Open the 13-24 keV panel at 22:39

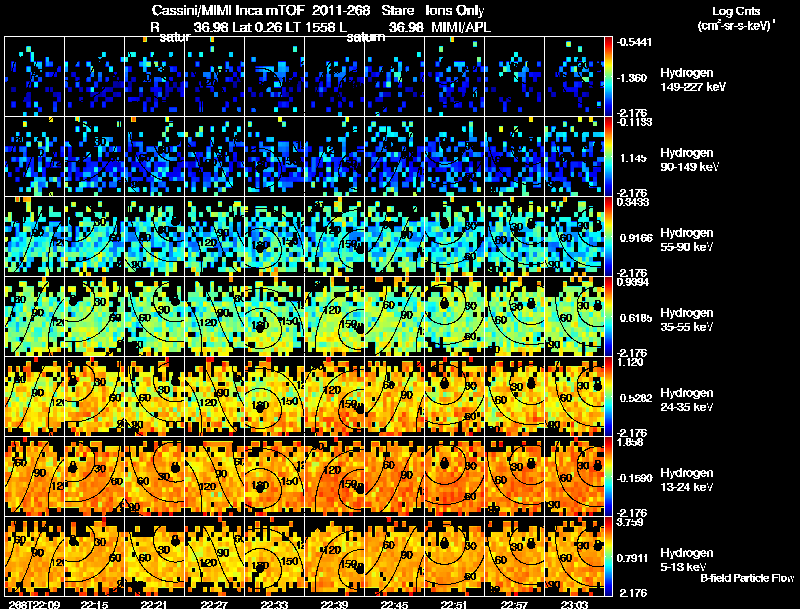pos(335,477)
